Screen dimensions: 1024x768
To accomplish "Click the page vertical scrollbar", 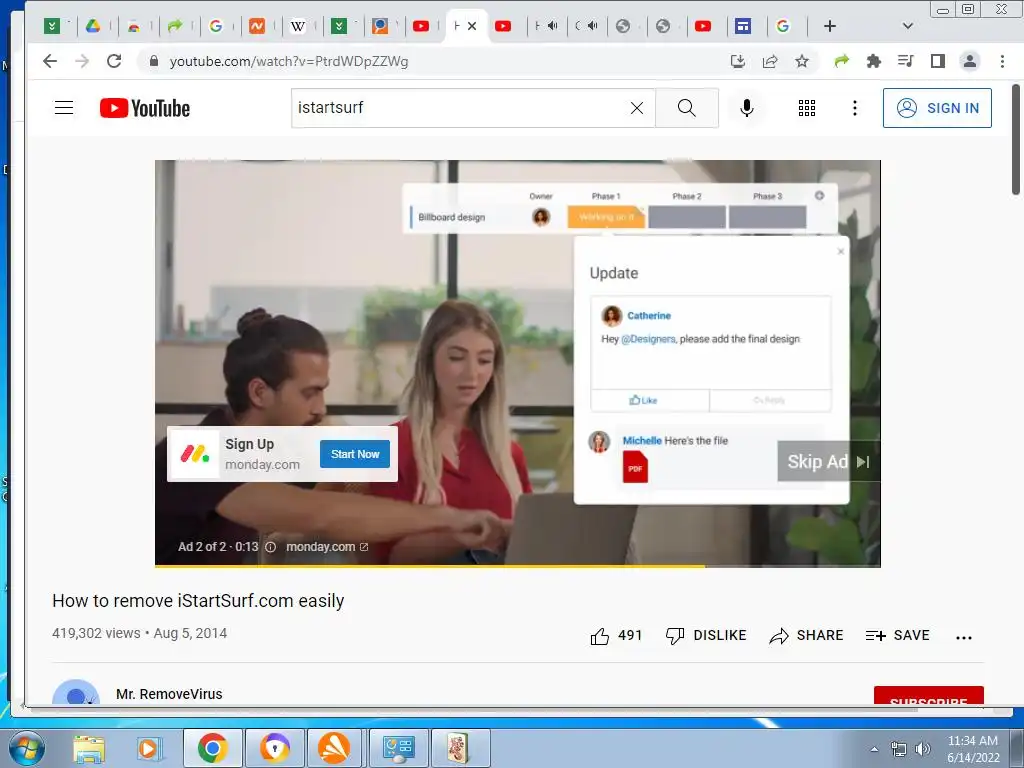I will pos(1016,139).
